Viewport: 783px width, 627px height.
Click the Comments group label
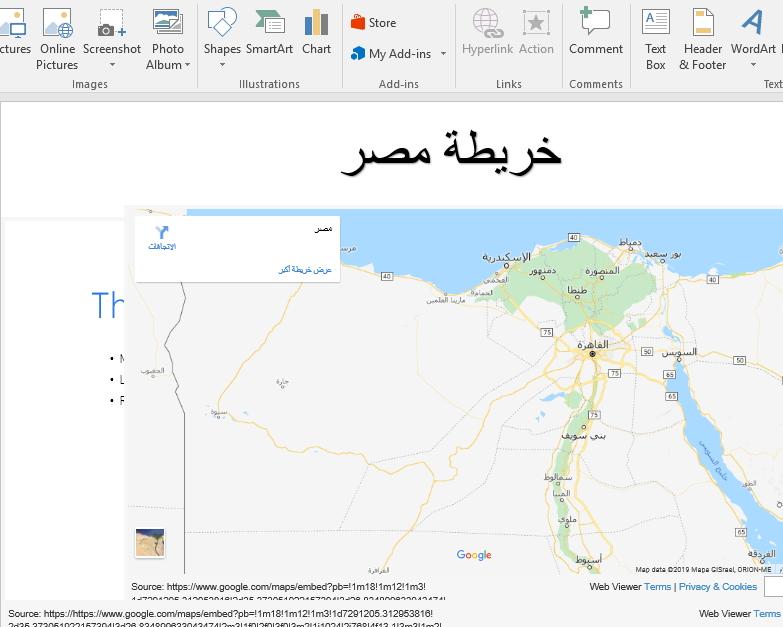pos(596,84)
